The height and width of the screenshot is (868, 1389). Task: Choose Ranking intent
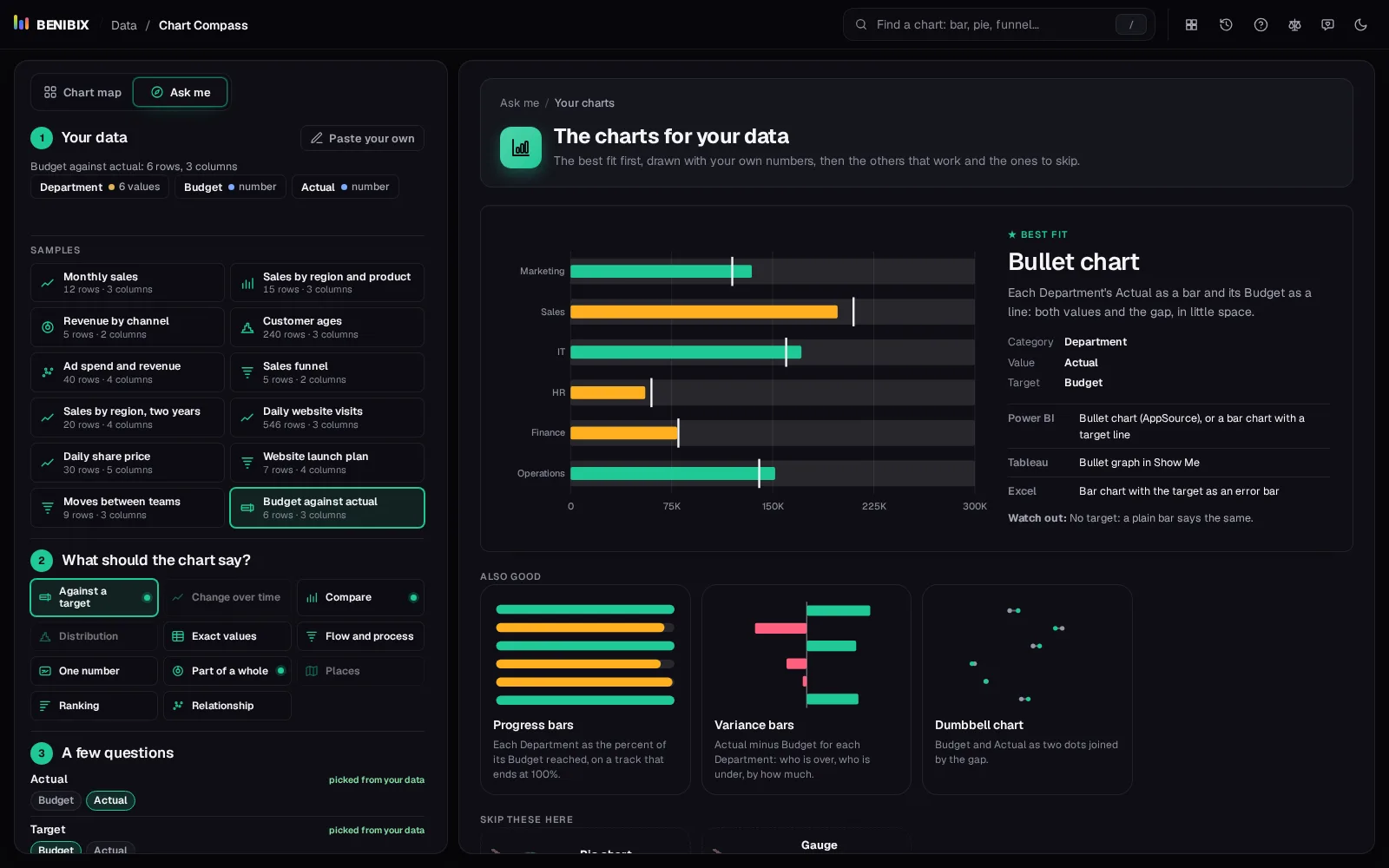tap(94, 706)
